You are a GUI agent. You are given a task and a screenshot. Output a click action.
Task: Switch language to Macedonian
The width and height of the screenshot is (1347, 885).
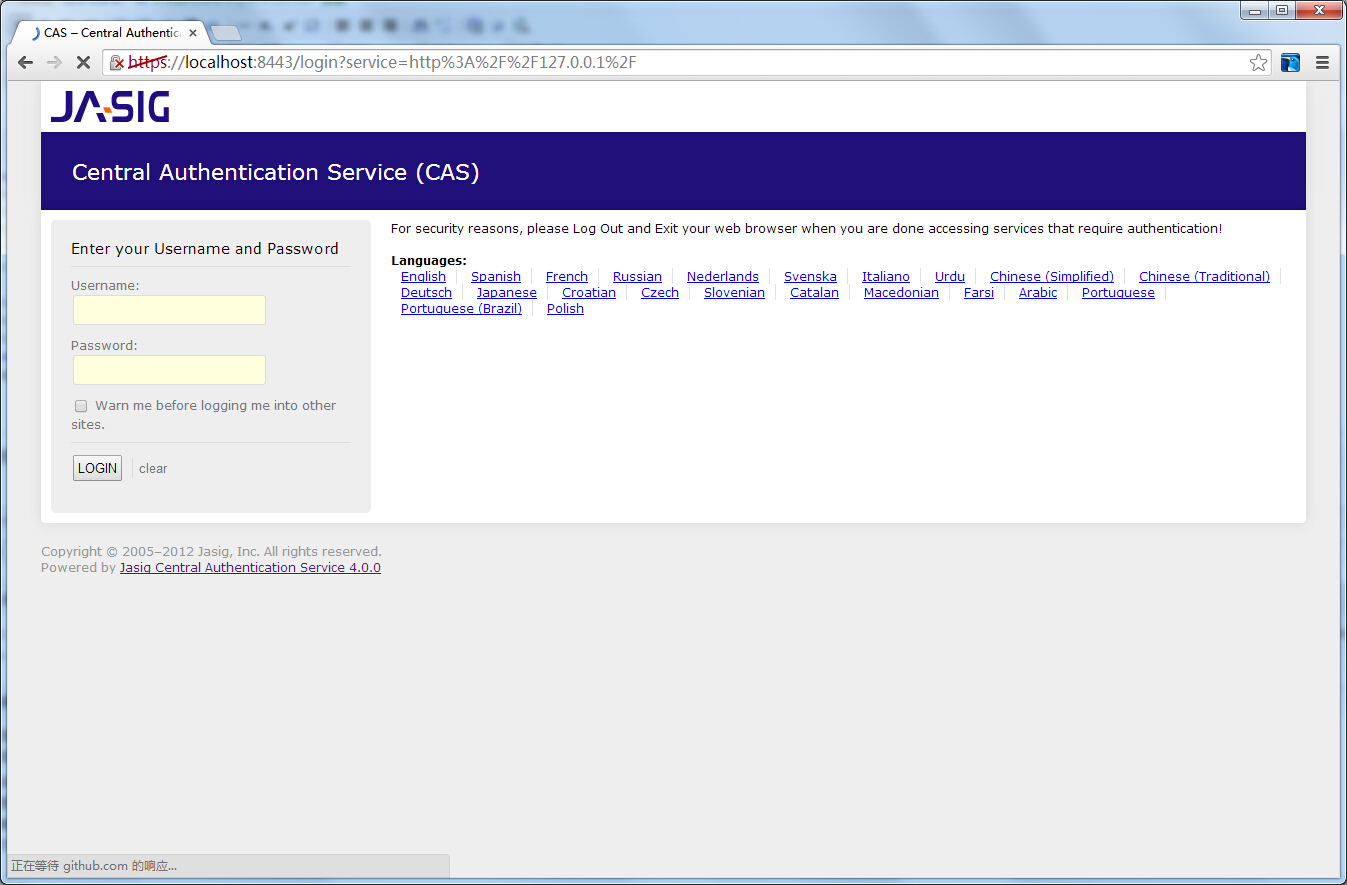click(x=901, y=293)
